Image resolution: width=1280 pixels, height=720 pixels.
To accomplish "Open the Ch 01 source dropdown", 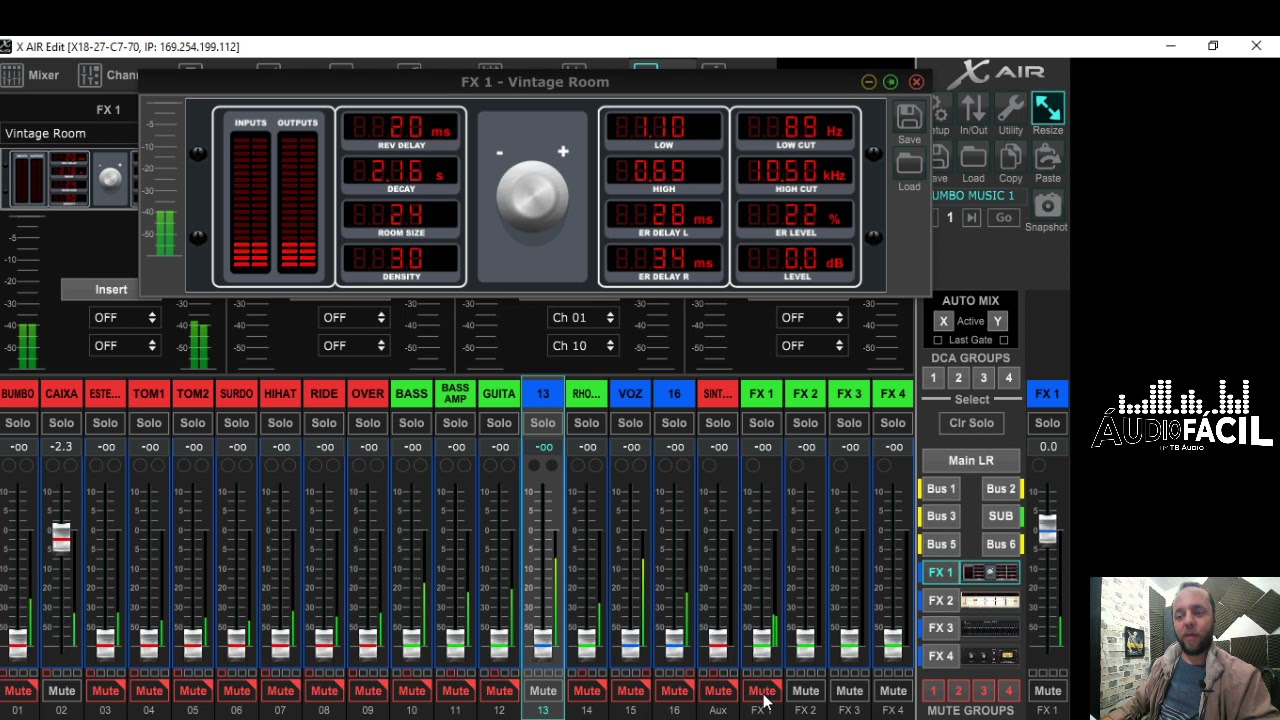I will 582,317.
